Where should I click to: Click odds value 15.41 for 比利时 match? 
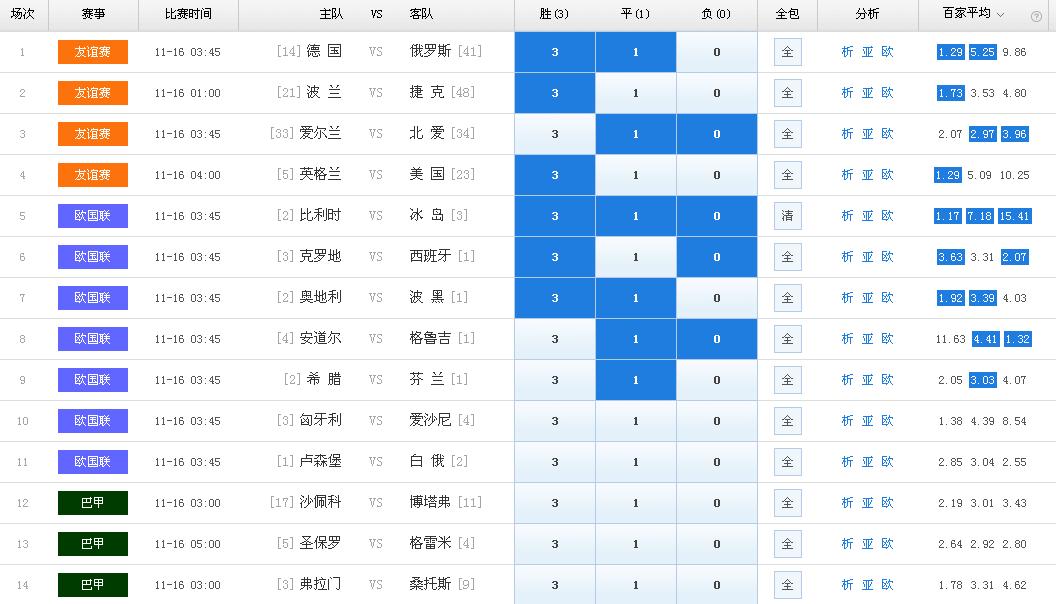click(1014, 216)
